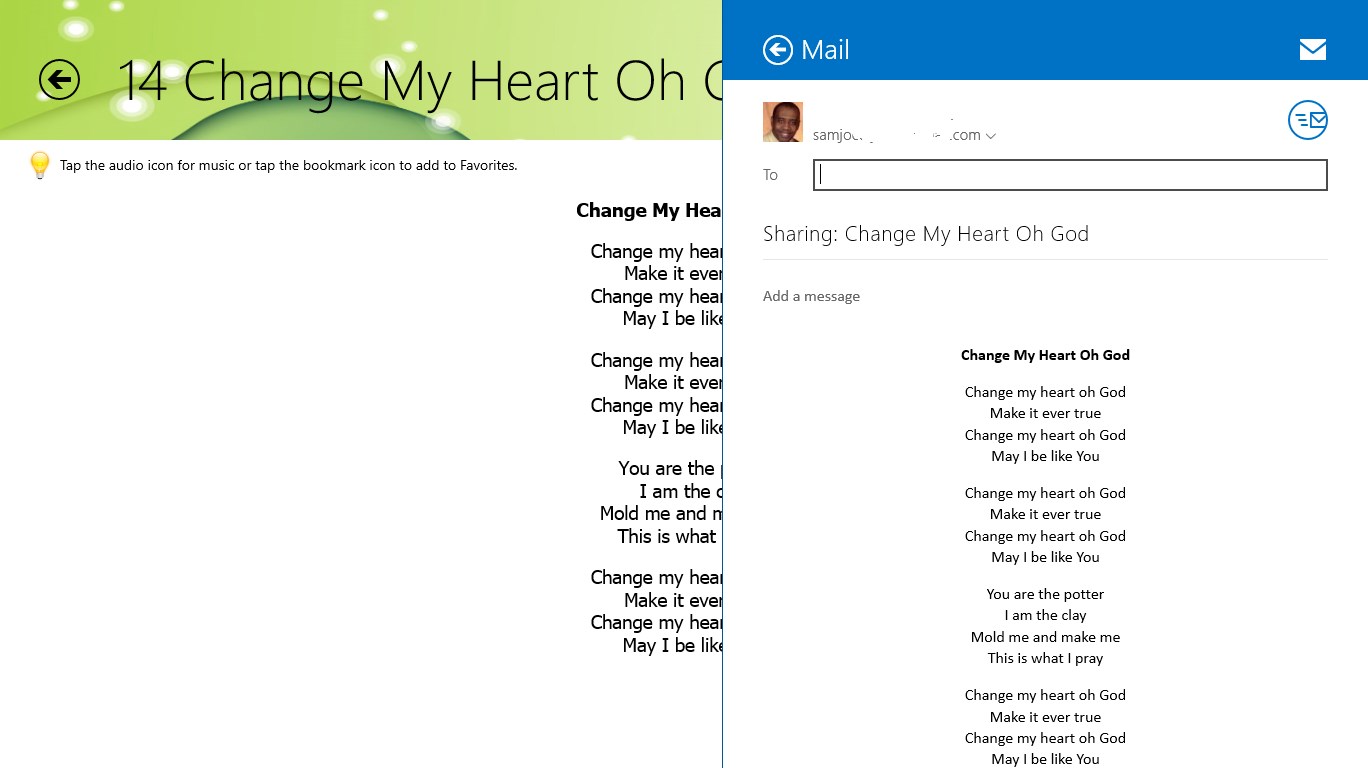Focus the To recipient field
1368x768 pixels.
[1069, 175]
